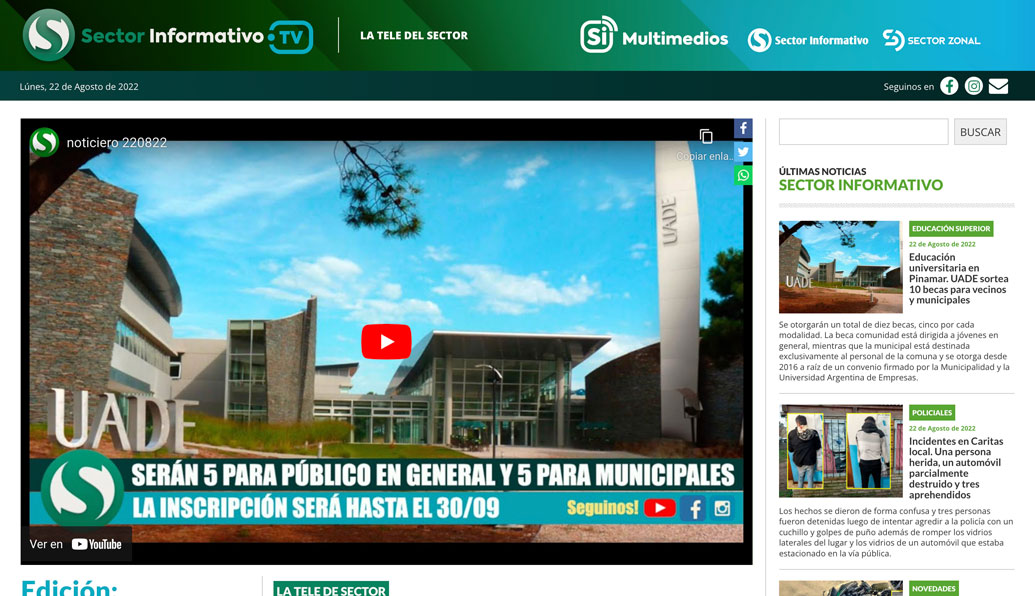Play the noticiero 220822 video
Viewport: 1035px width, 596px height.
click(x=386, y=341)
